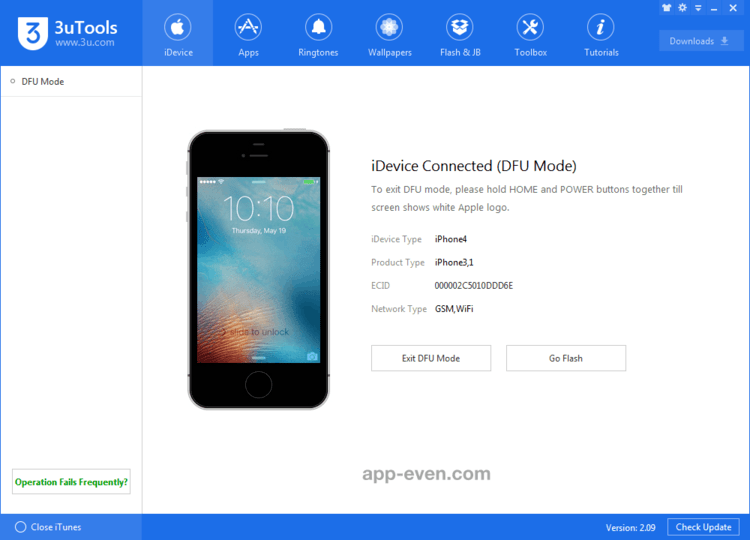Open the Downloads manager

point(701,41)
